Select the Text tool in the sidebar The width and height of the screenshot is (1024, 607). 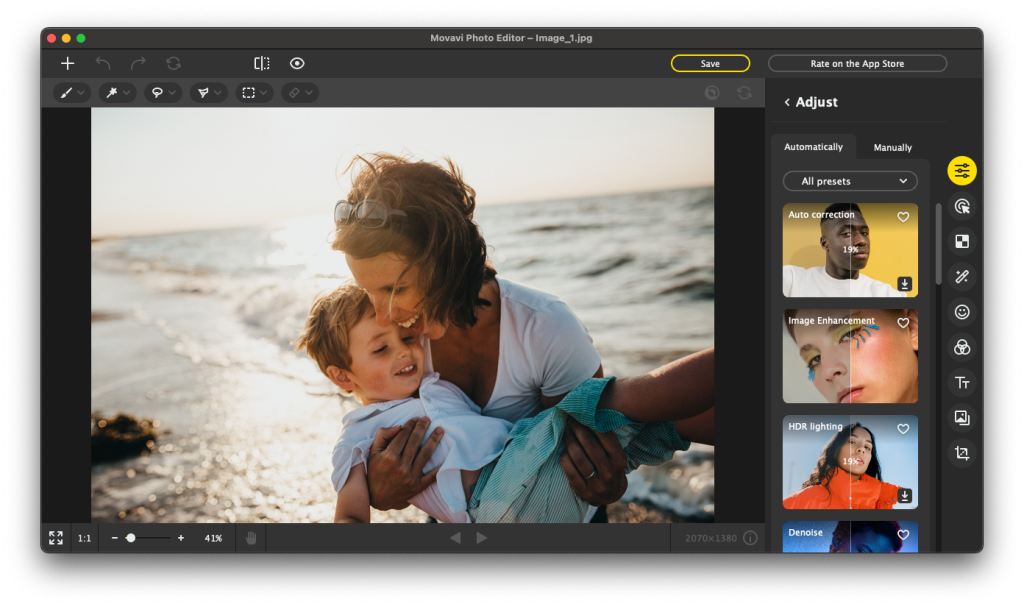click(961, 382)
